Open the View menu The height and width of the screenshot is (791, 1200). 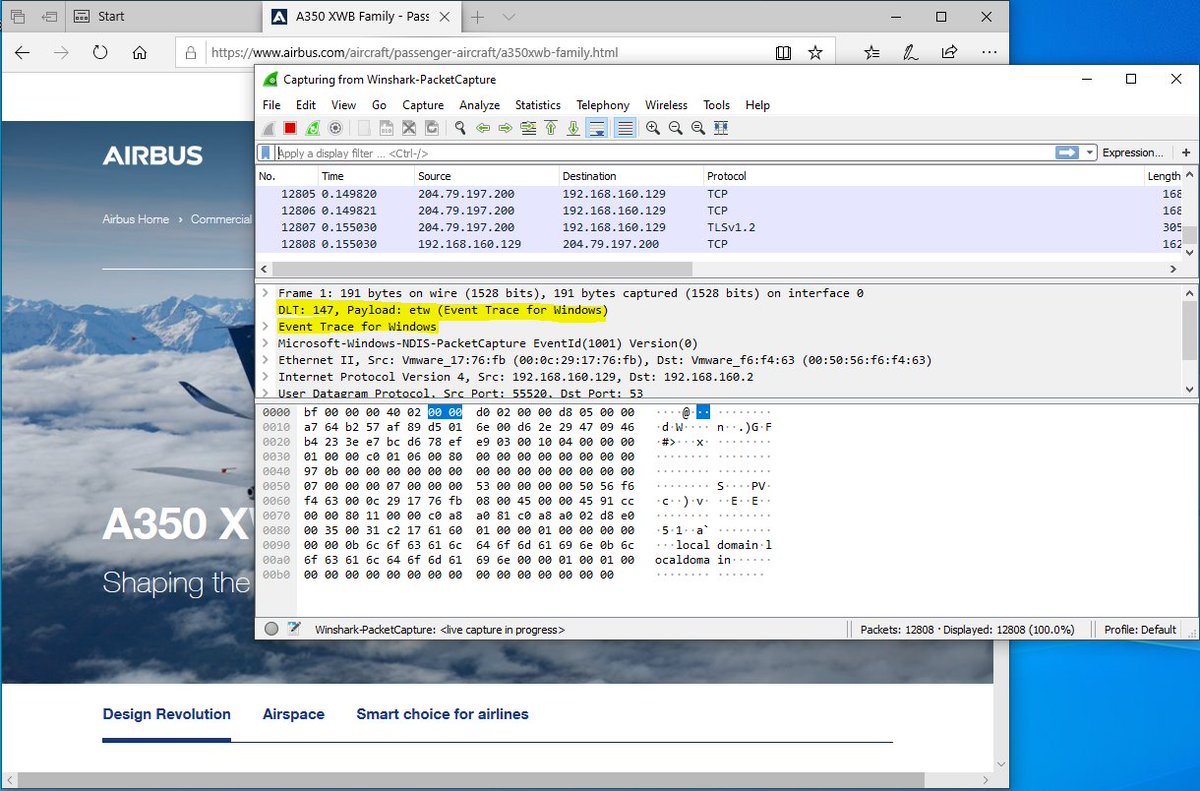(x=344, y=105)
